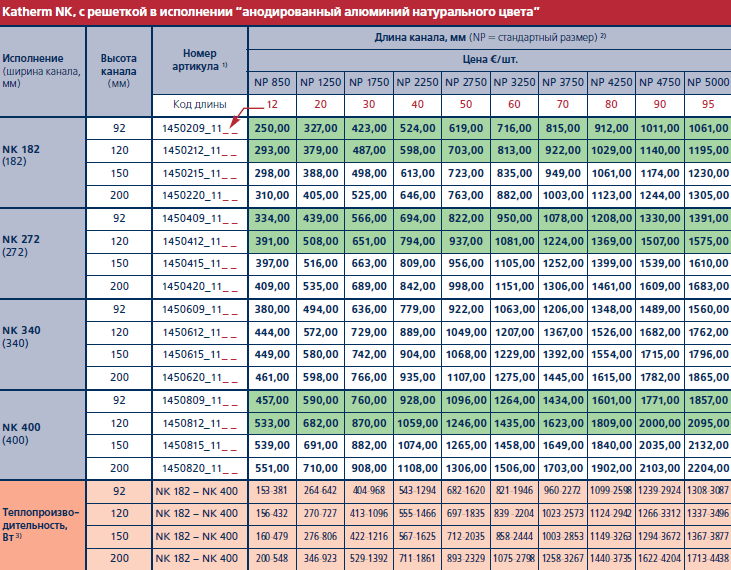Viewport: 731px width, 570px height.
Task: Select article number 1450415_11
Action: [200, 264]
